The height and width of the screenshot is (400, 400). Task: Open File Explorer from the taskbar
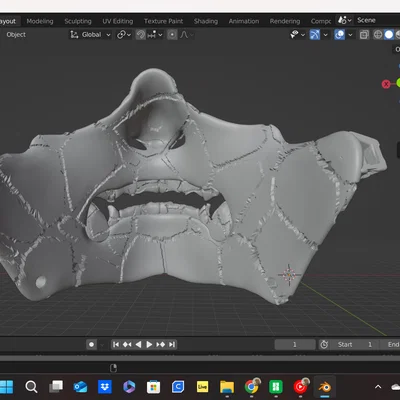pos(227,387)
